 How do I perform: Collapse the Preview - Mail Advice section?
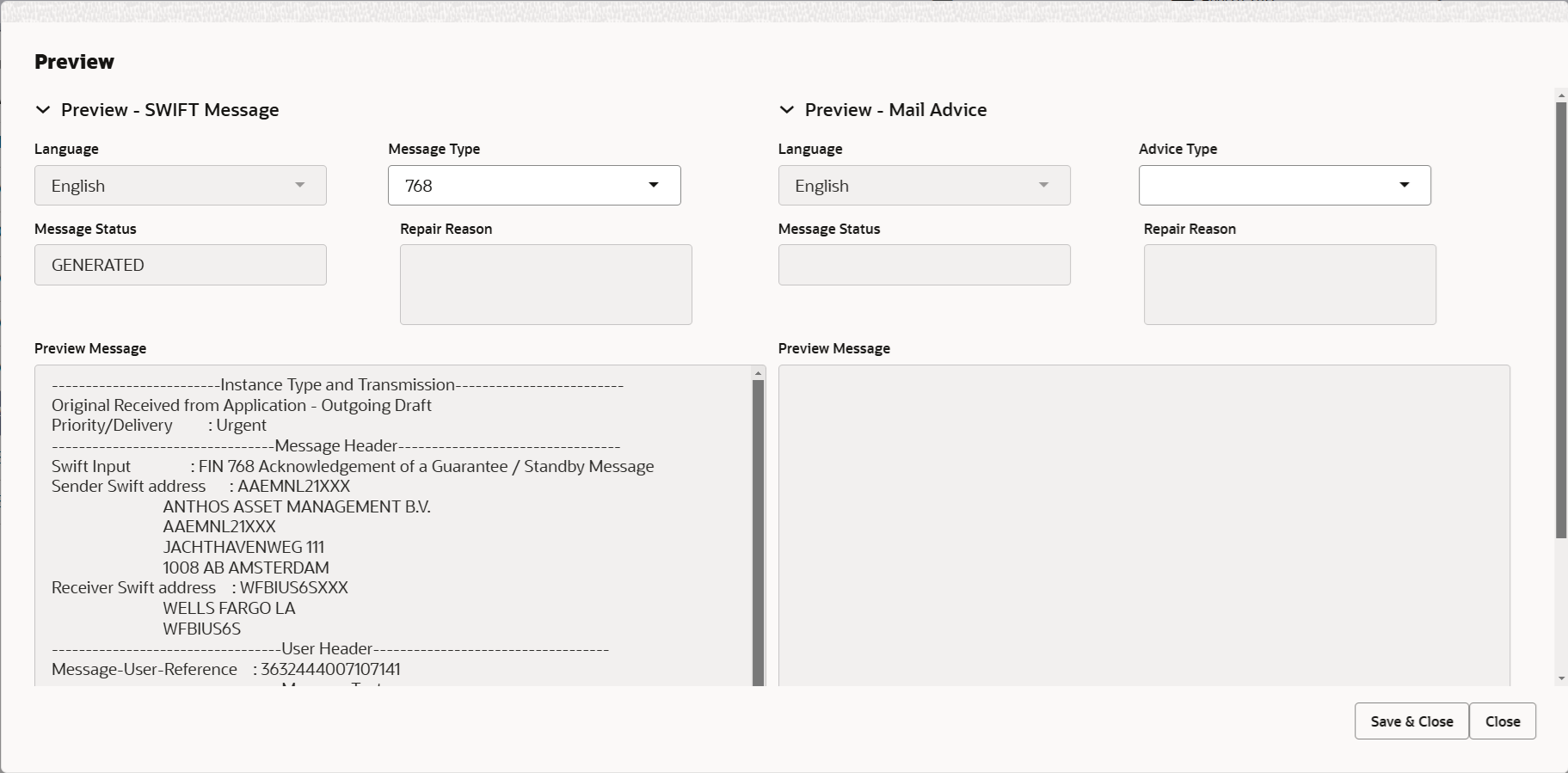pyautogui.click(x=786, y=110)
